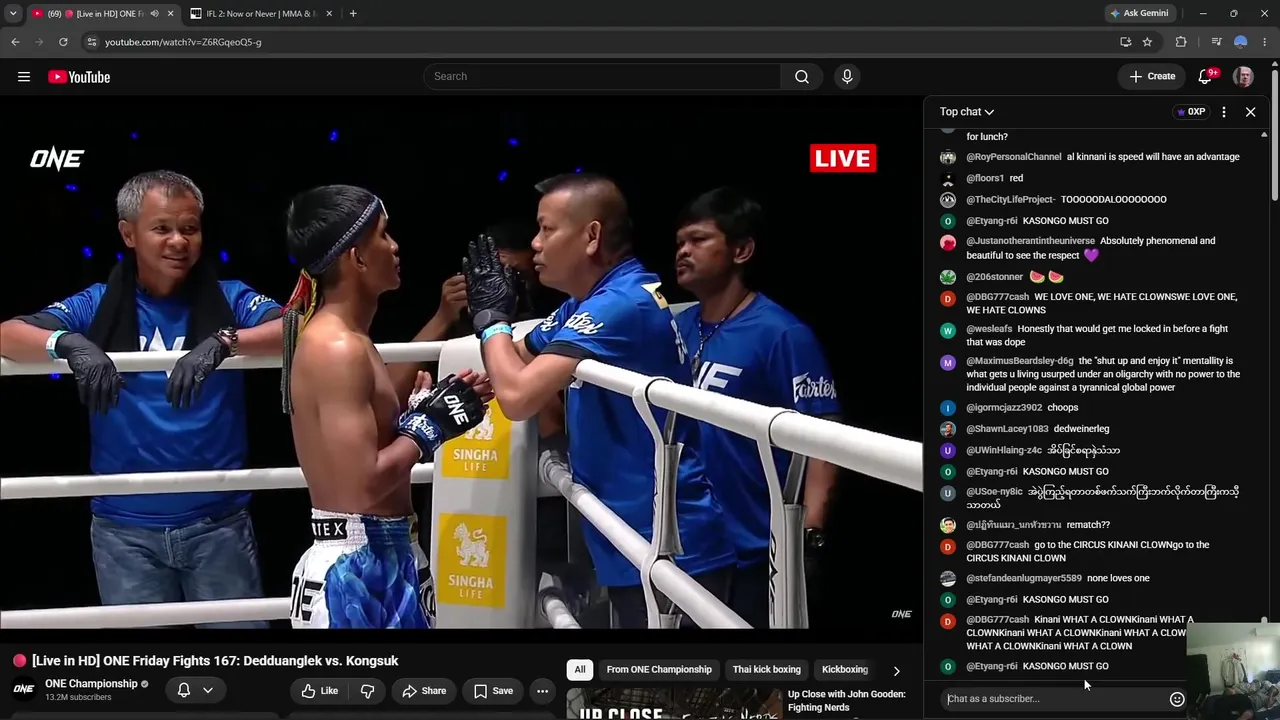Click the magnifier search button

coord(802,77)
